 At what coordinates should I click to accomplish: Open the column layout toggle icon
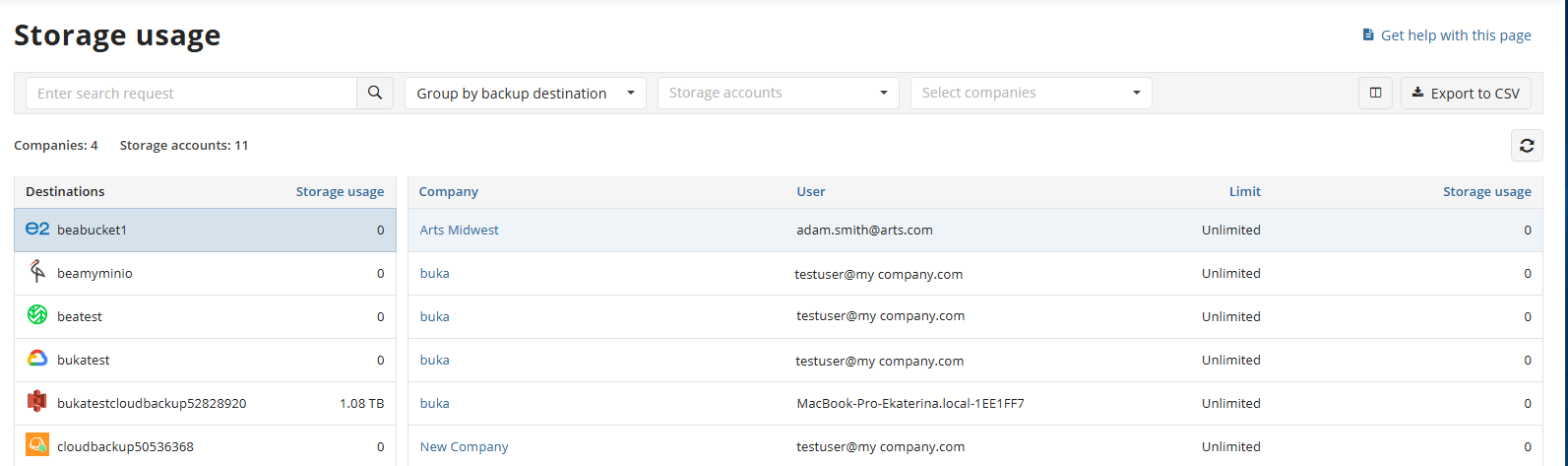[x=1375, y=93]
